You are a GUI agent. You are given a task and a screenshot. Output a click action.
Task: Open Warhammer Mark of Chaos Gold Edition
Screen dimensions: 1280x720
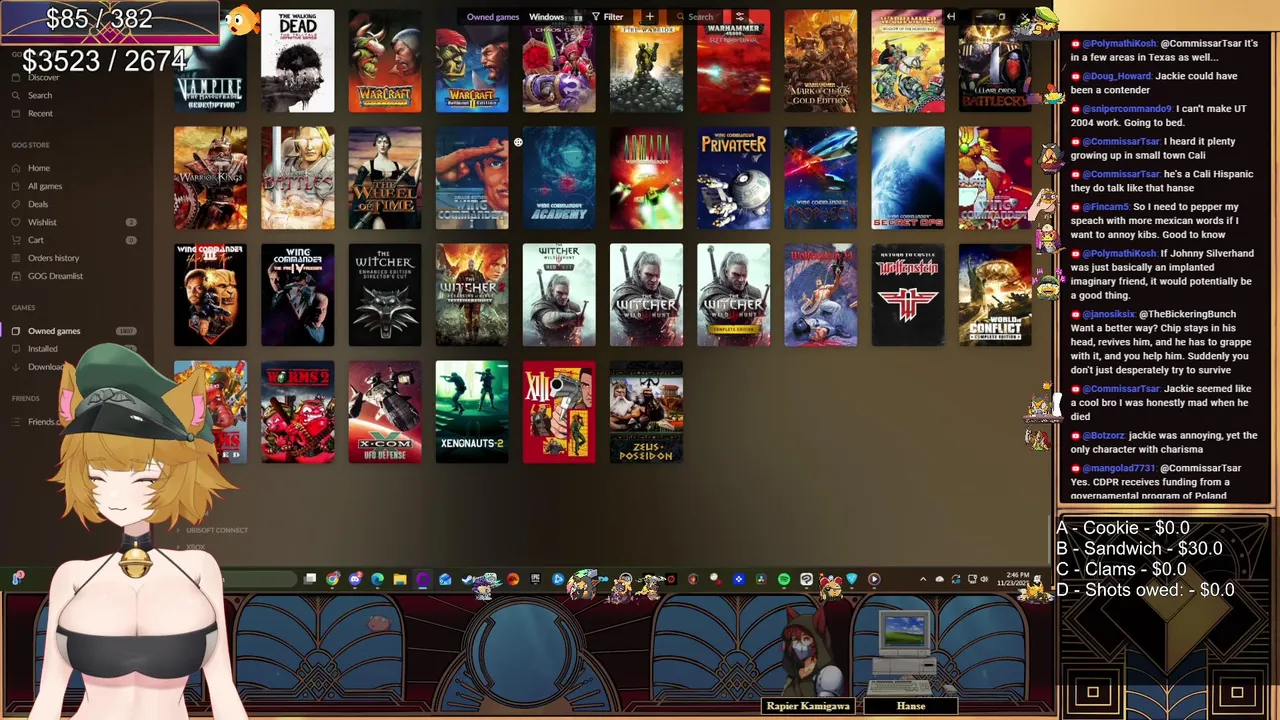(821, 61)
